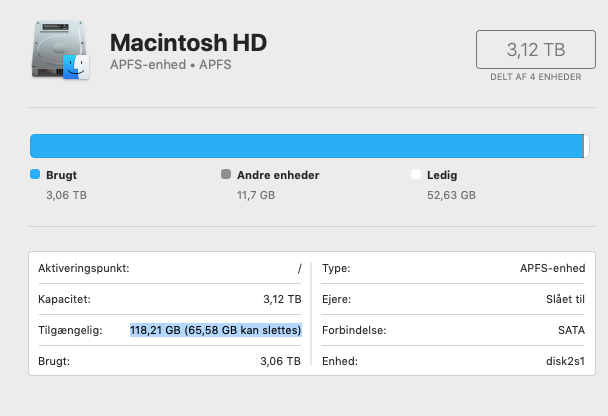Viewport: 608px width, 416px height.
Task: Click the blue used storage bar
Action: tap(306, 146)
